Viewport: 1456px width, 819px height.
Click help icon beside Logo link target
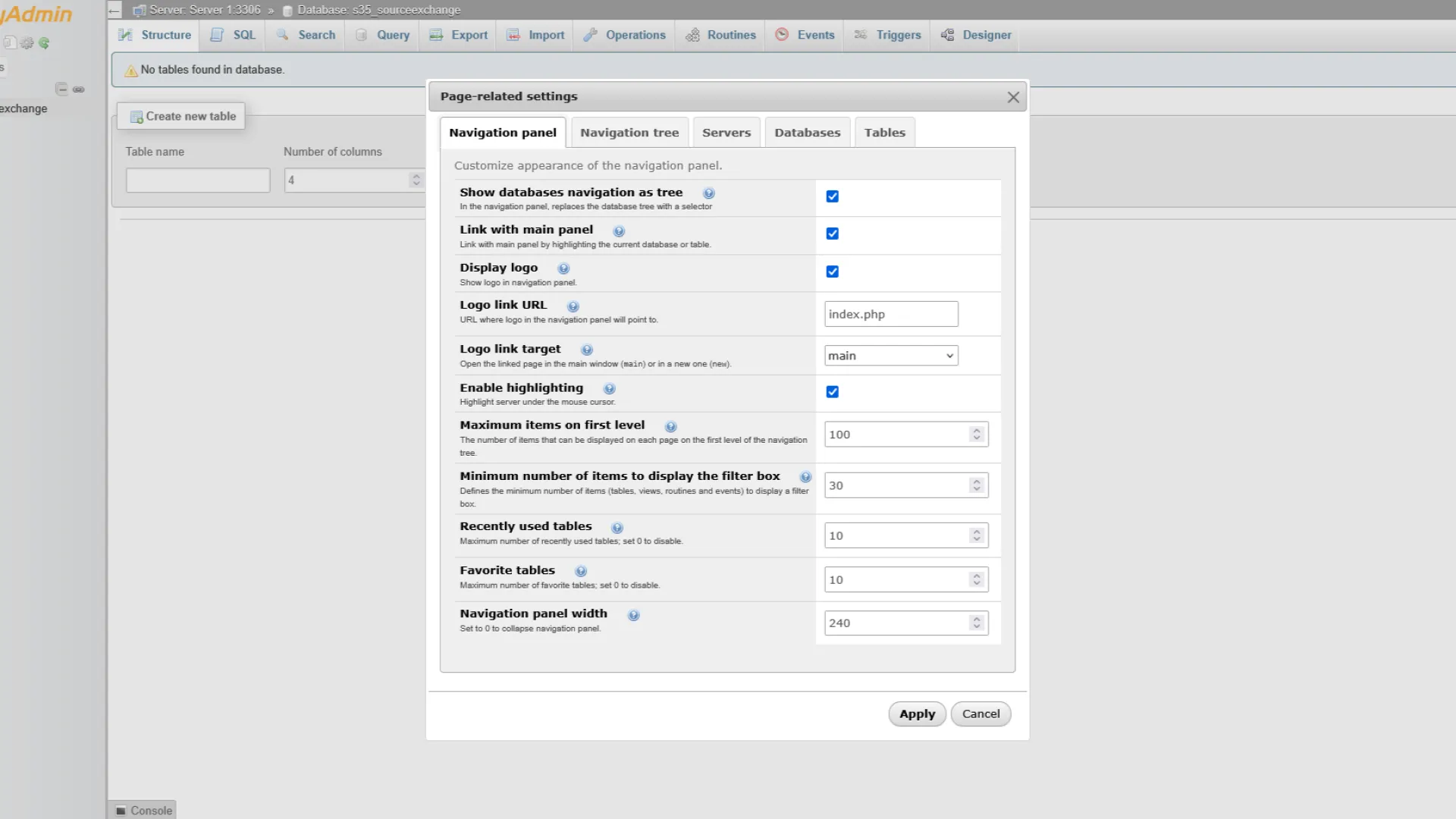[587, 350]
